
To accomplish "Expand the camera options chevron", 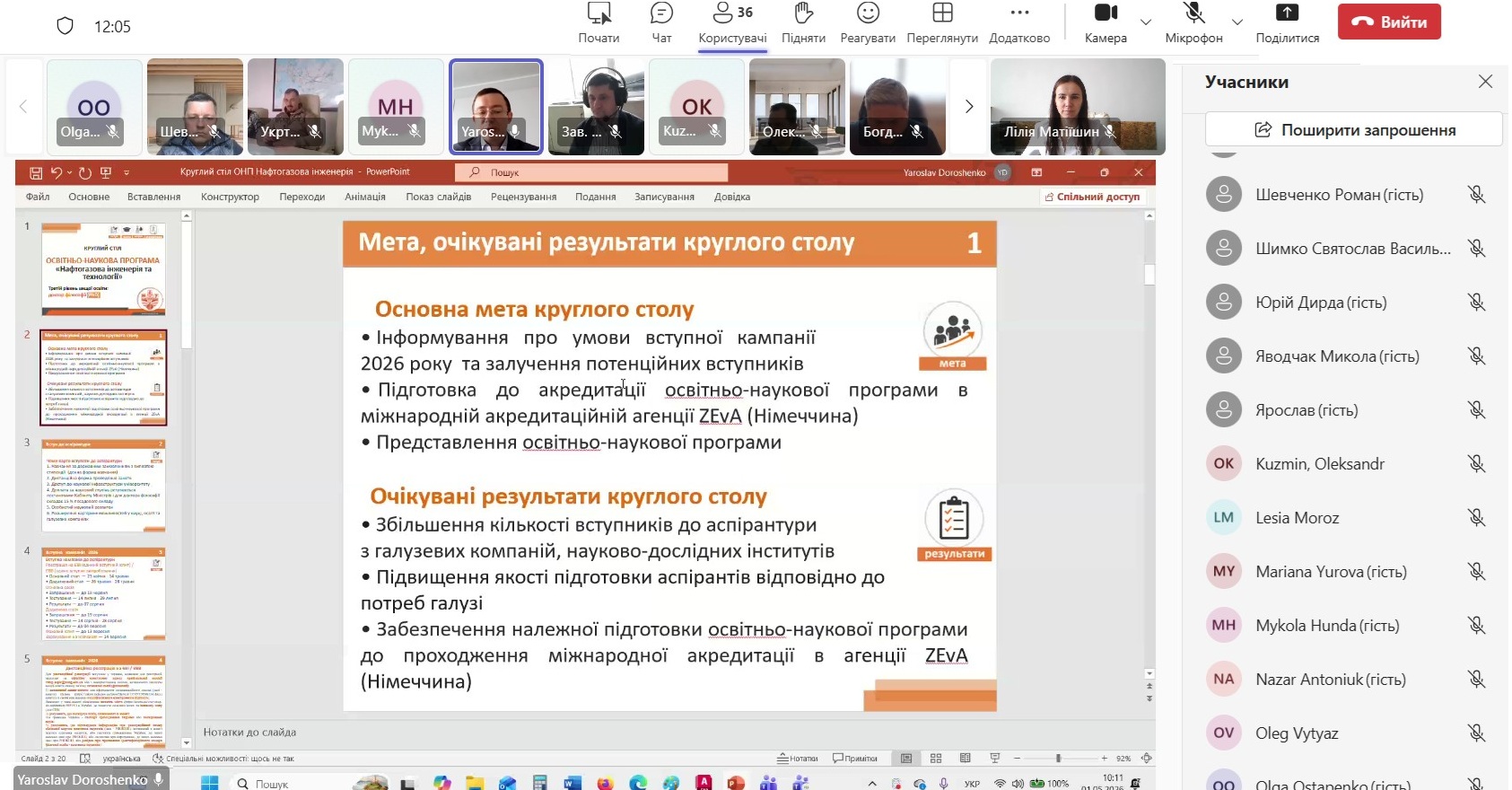I will click(1146, 22).
